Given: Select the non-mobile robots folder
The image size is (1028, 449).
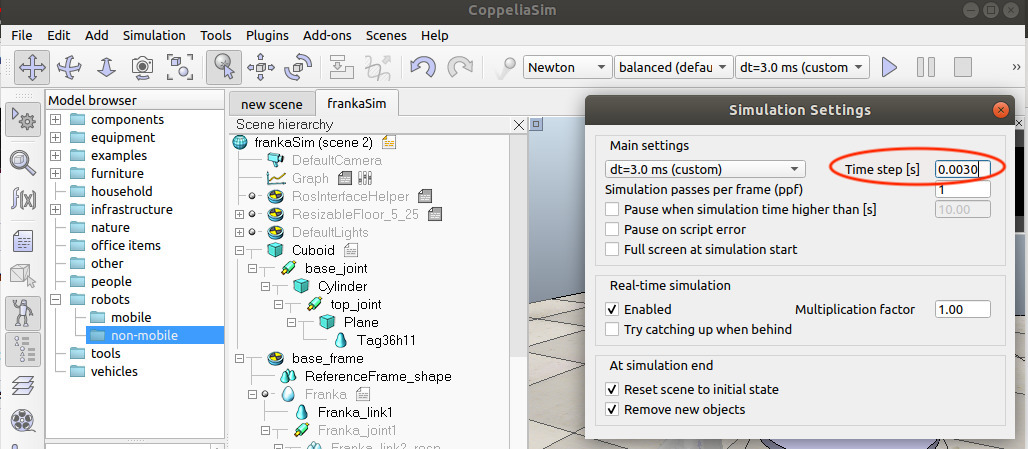Looking at the screenshot, I should pos(144,335).
